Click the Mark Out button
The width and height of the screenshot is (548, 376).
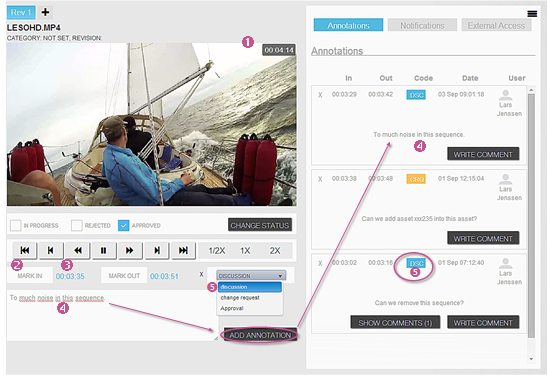coord(124,276)
